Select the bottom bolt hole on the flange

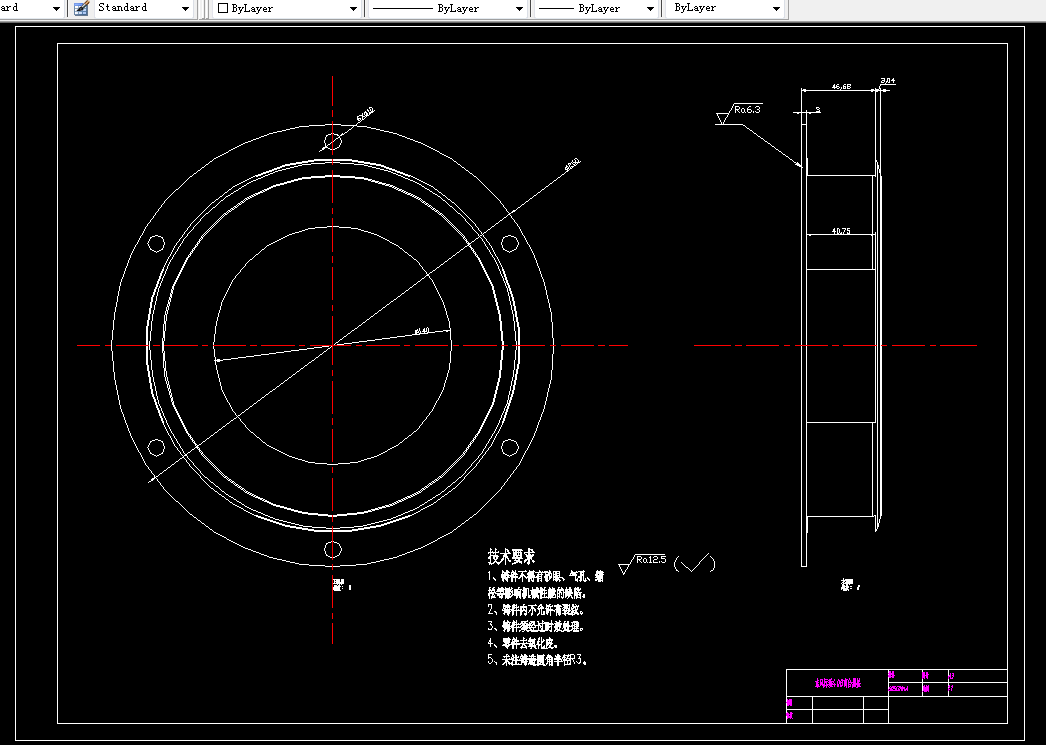coord(333,550)
